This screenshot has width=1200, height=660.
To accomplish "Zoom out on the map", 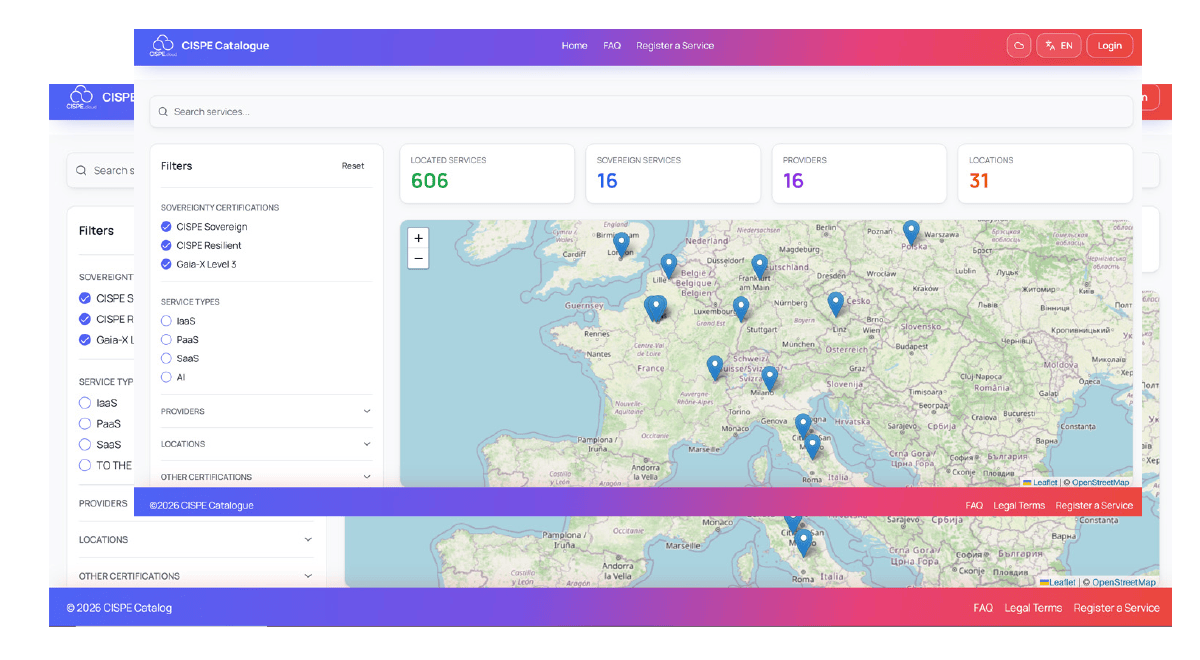I will coord(418,259).
